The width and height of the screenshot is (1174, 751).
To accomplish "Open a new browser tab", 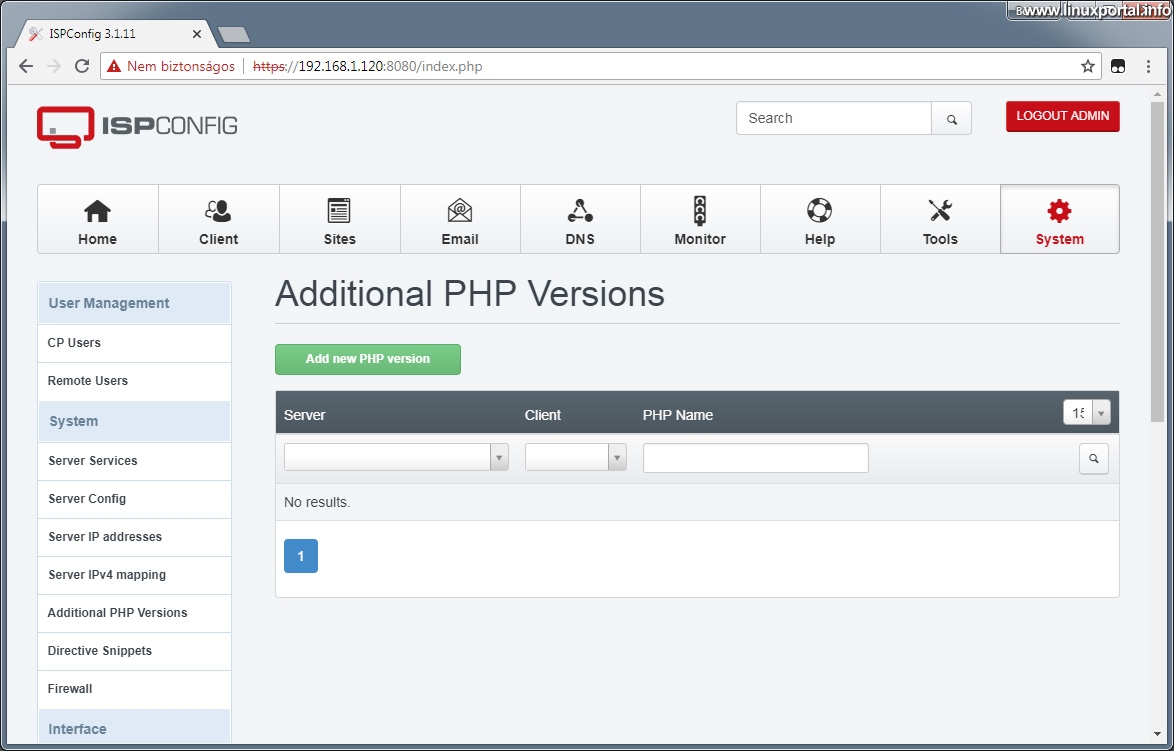I will (x=234, y=34).
